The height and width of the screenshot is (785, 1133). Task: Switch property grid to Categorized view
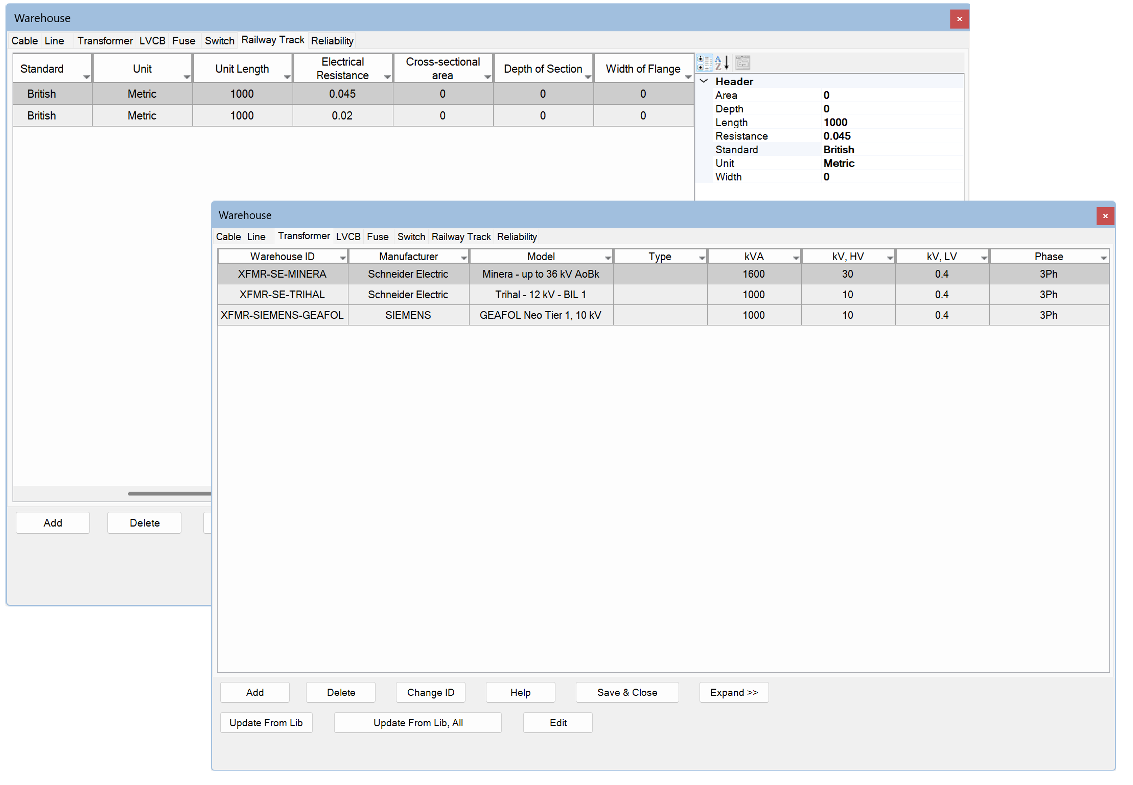point(704,63)
